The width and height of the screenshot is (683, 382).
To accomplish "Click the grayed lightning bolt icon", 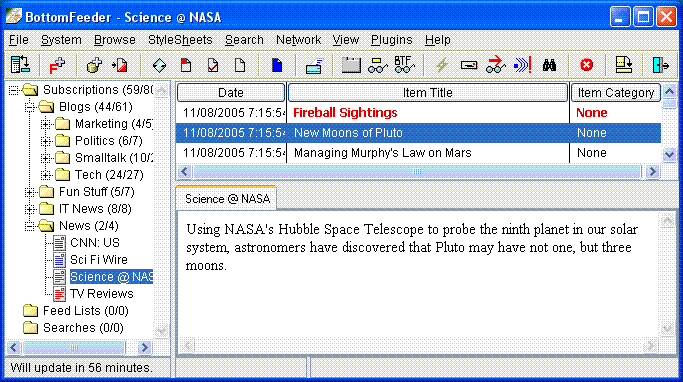I will coord(442,65).
